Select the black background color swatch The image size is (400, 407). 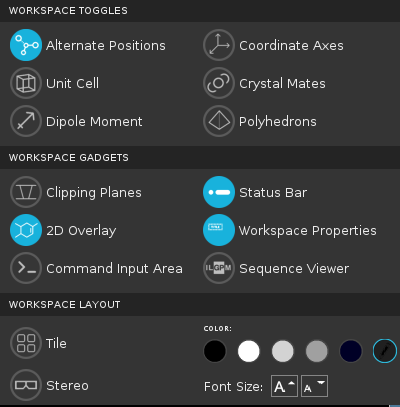tap(215, 351)
